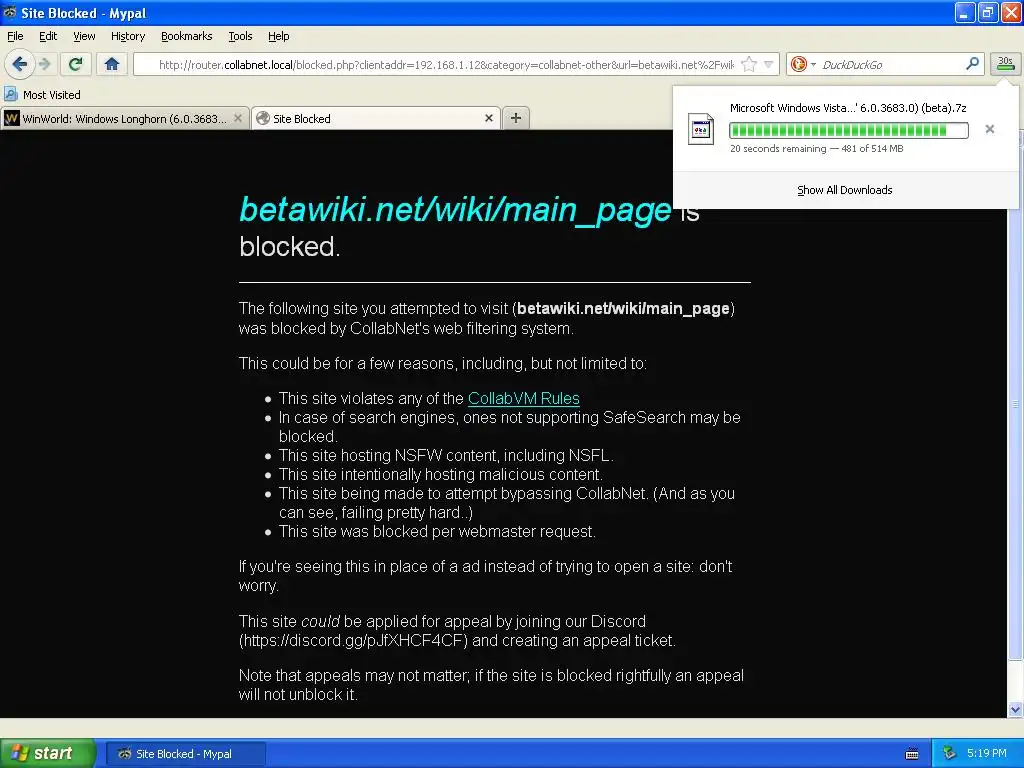Open the Windows Start menu
The image size is (1024, 768).
pos(47,754)
